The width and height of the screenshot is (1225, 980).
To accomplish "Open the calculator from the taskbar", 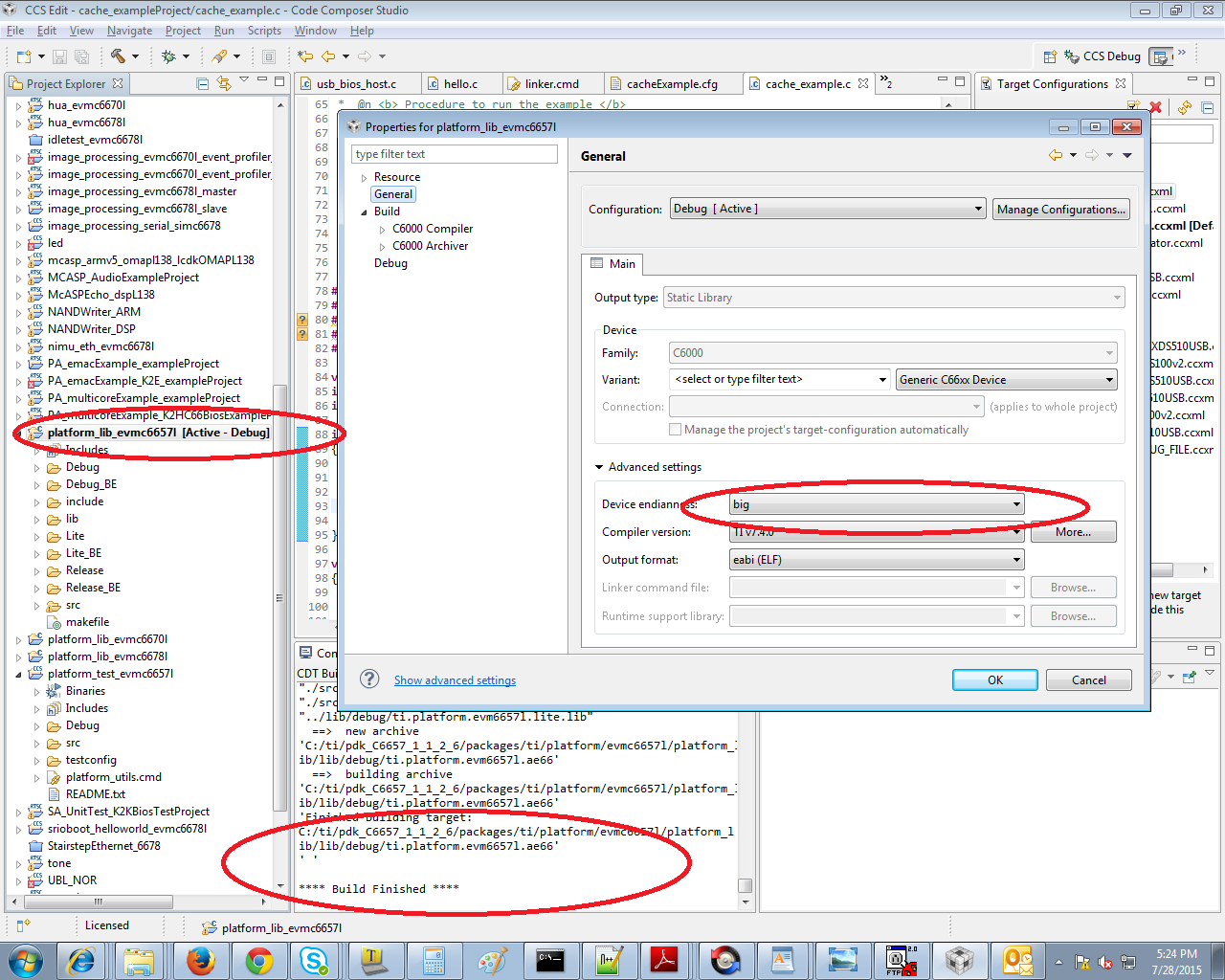I will tap(434, 960).
